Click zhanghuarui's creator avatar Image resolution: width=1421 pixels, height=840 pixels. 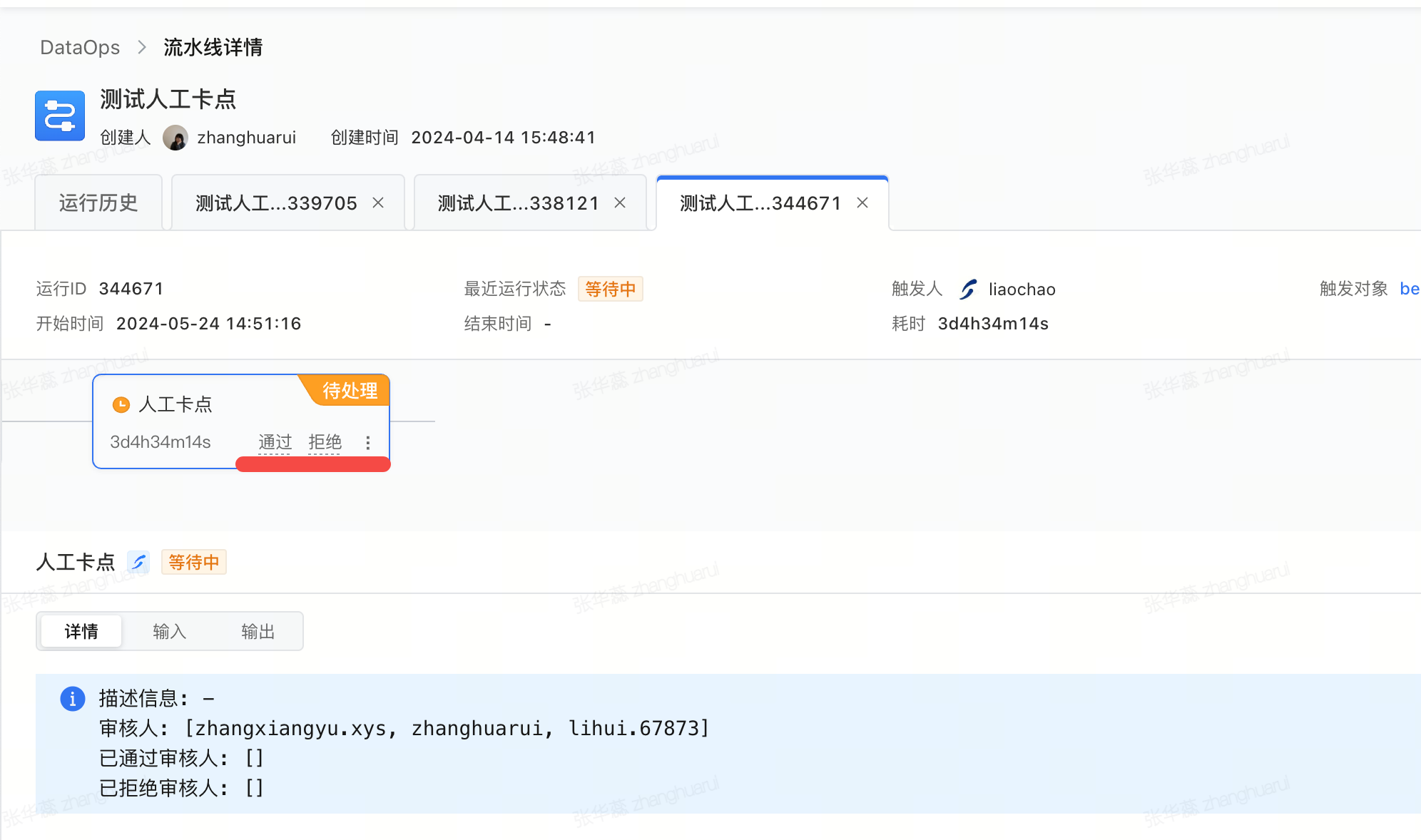coord(175,138)
